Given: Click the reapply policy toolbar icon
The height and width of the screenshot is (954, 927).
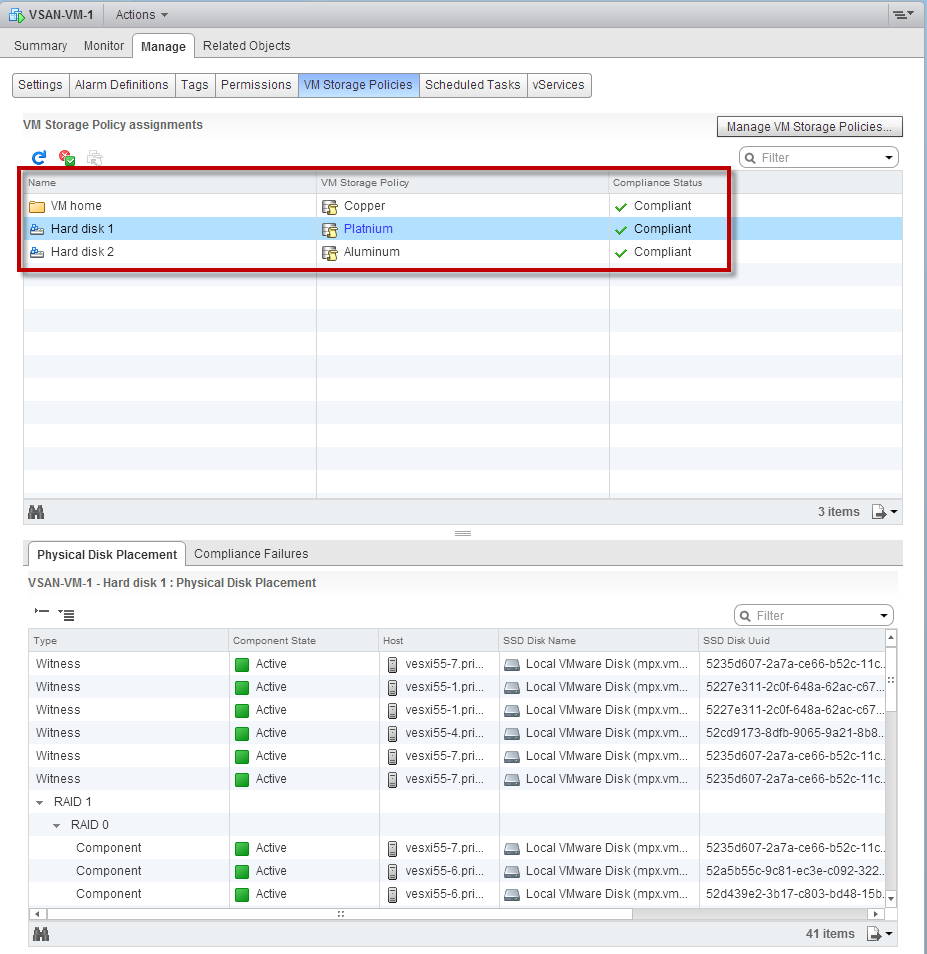Looking at the screenshot, I should point(94,157).
